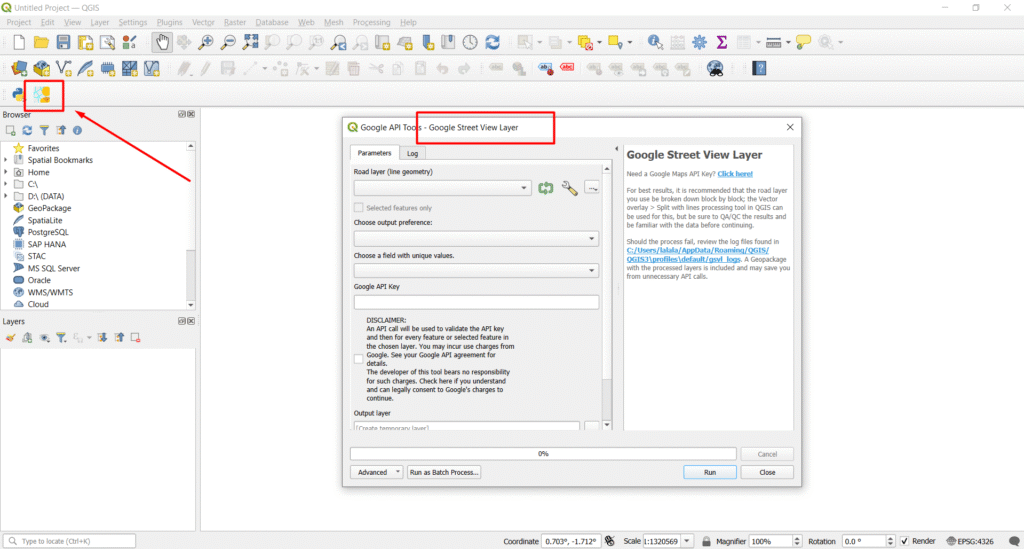Click the Google API Key input field
Image resolution: width=1024 pixels, height=549 pixels.
(x=476, y=302)
